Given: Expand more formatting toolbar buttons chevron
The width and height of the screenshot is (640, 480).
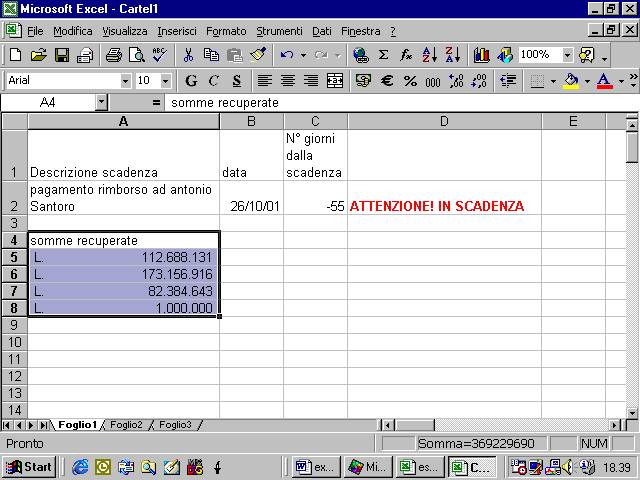Looking at the screenshot, I should 633,80.
